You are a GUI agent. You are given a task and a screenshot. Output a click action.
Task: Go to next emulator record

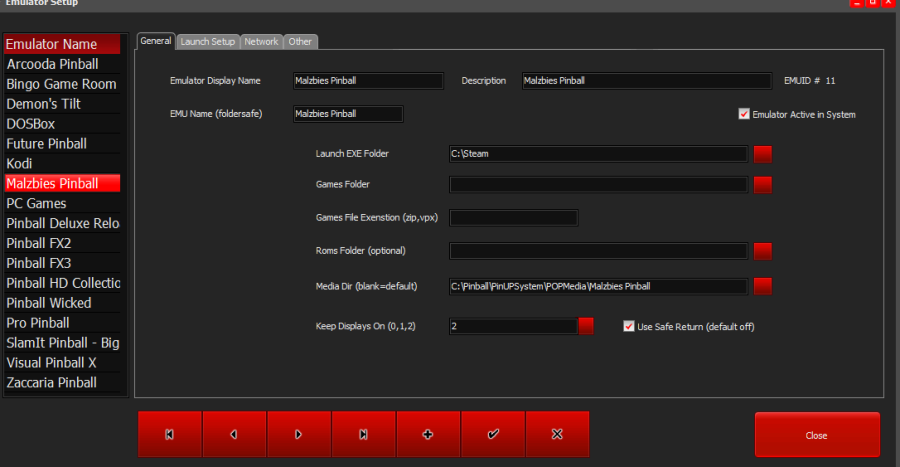click(x=299, y=434)
